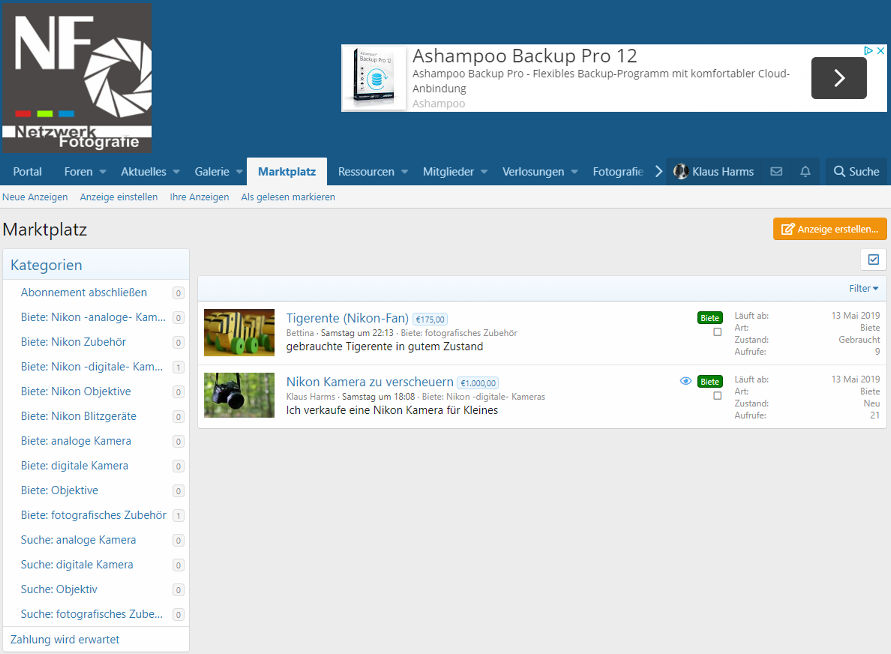Click the nav bar right scroll arrow
Image resolution: width=891 pixels, height=654 pixels.
658,172
